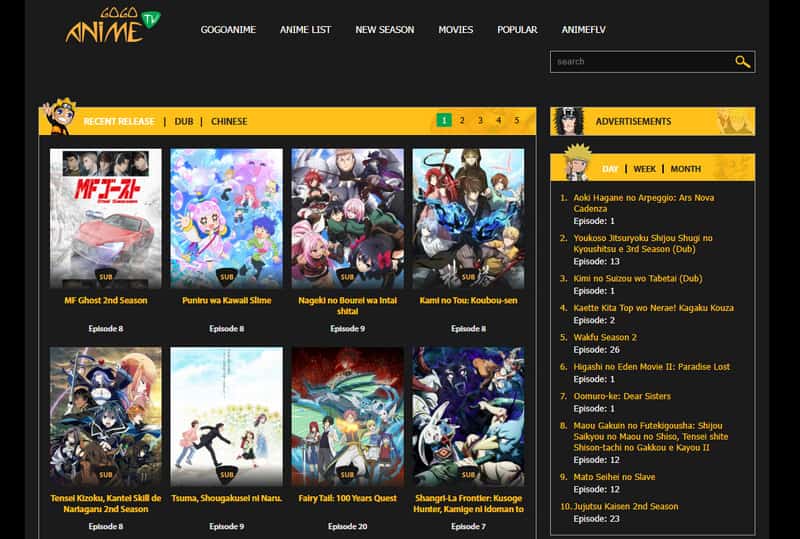Click the search magnifier icon

[x=742, y=62]
